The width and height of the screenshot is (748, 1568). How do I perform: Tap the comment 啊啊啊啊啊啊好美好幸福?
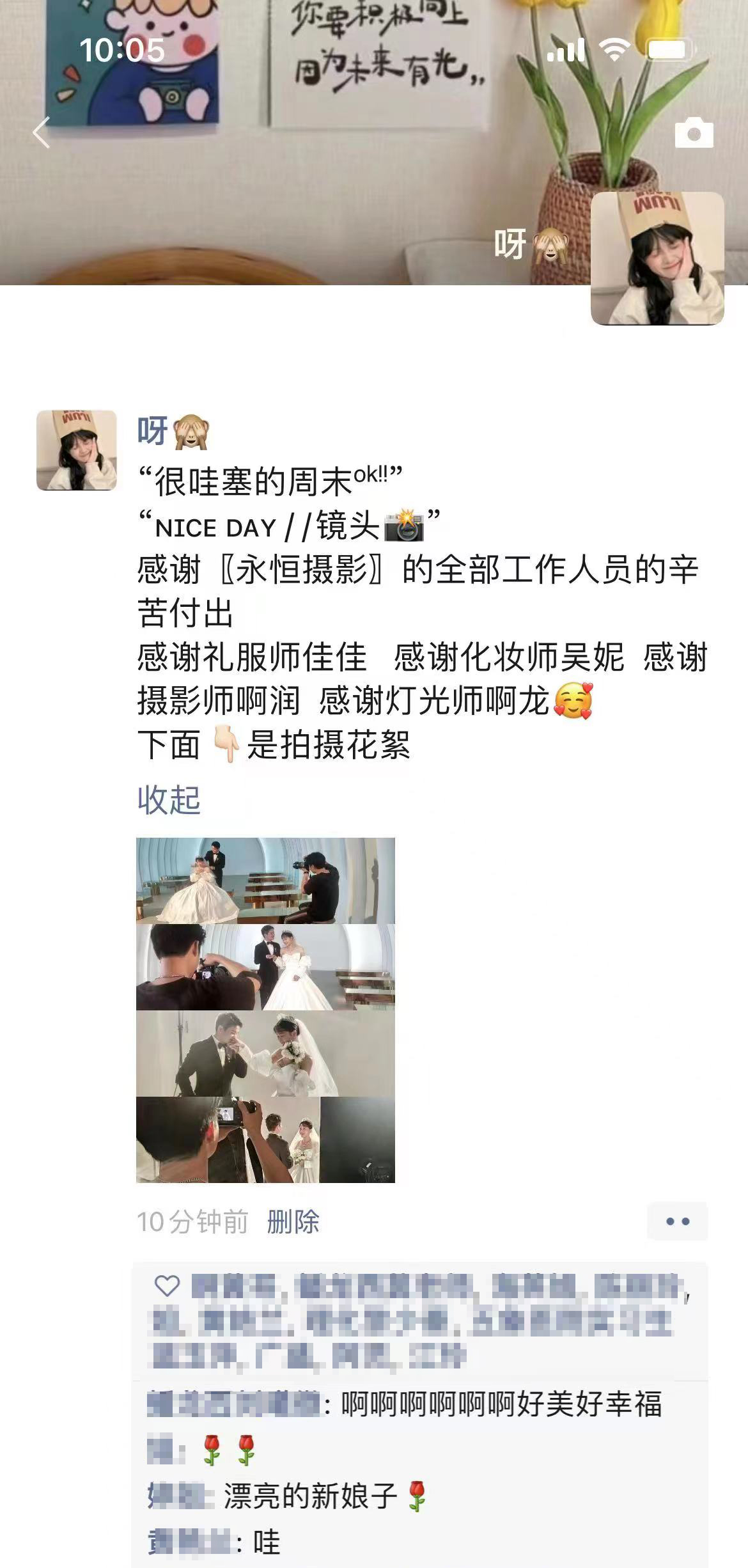point(404,1404)
